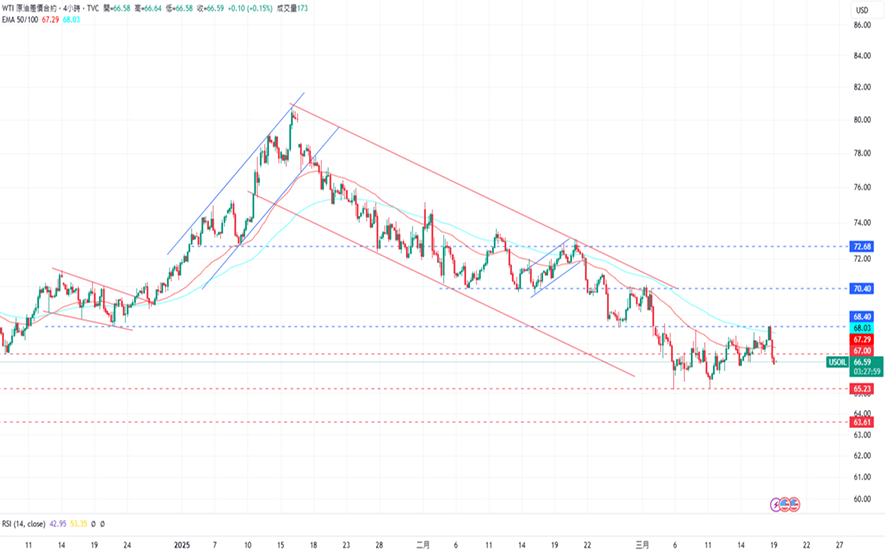Click the red EMA value 67.29 in legend

pyautogui.click(x=50, y=20)
